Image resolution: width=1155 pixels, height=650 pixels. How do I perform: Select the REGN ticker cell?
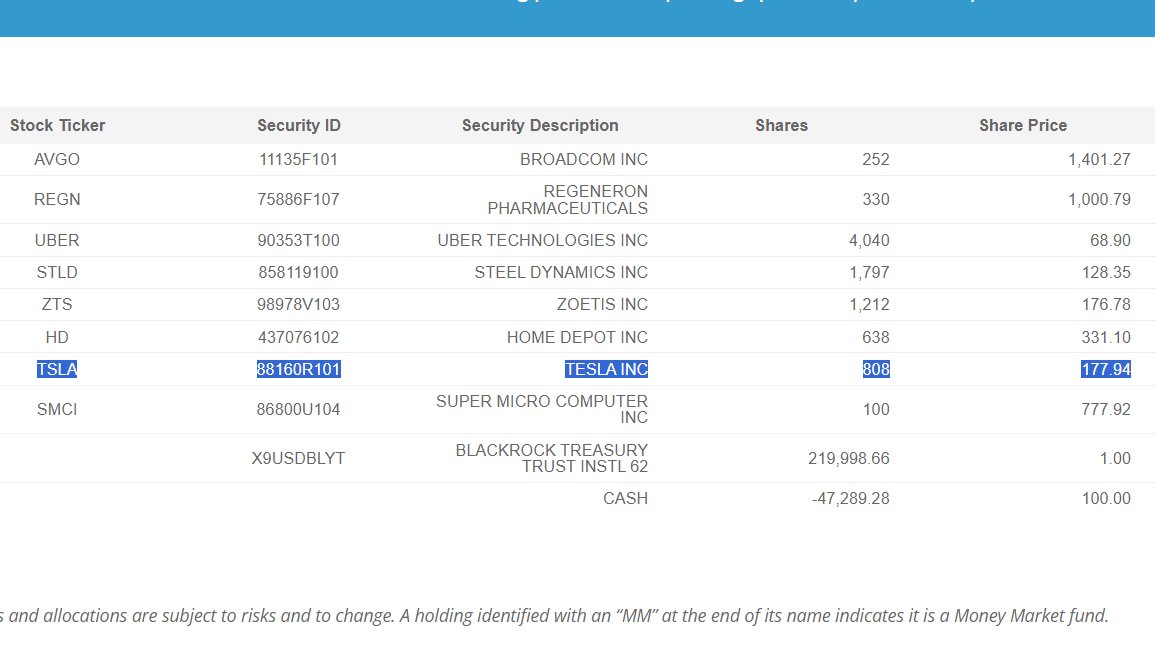[57, 199]
